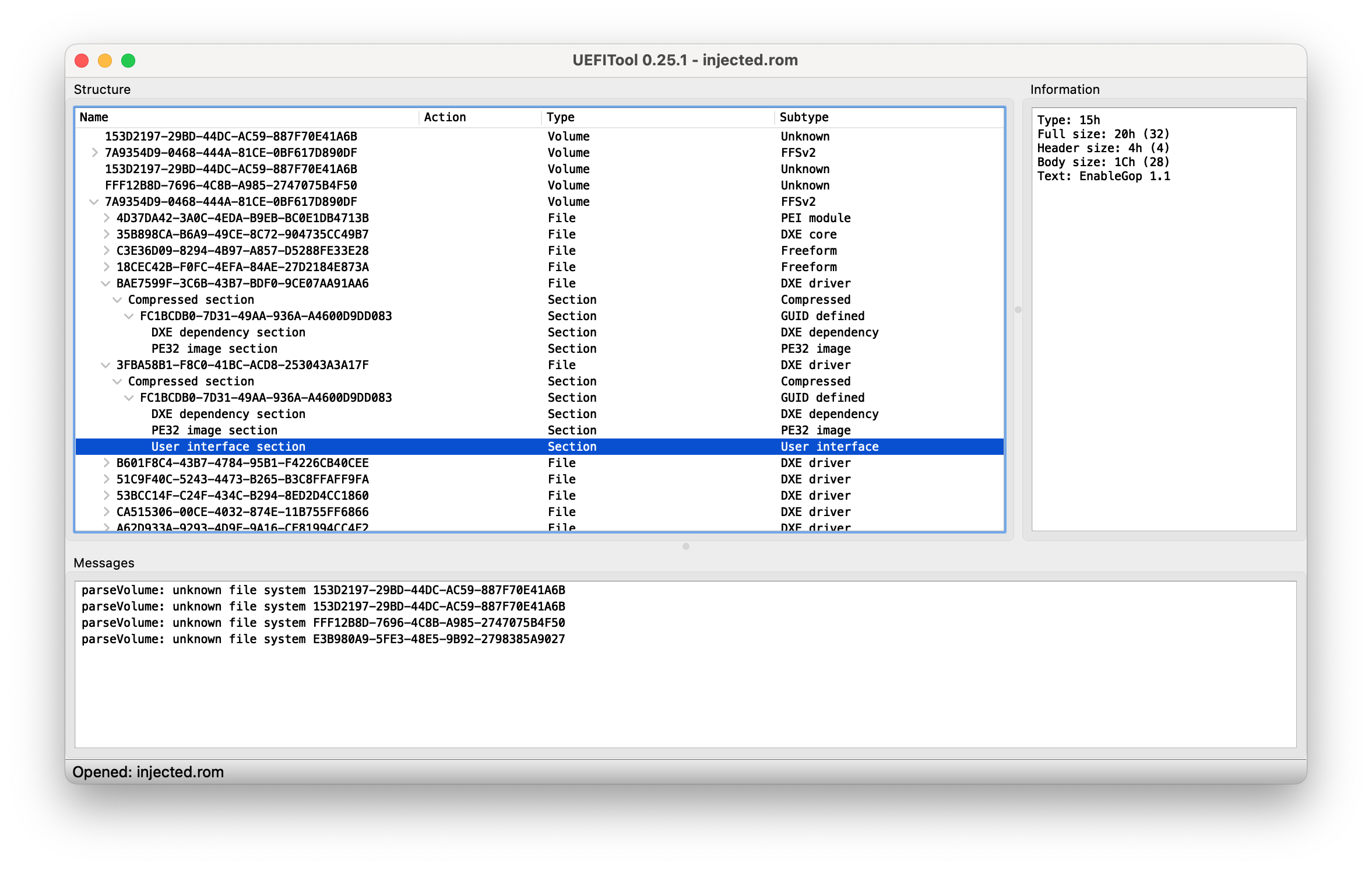Screen dimensions: 1372x870
Task: Click the E3B980A9 unknown file system message
Action: 323,639
